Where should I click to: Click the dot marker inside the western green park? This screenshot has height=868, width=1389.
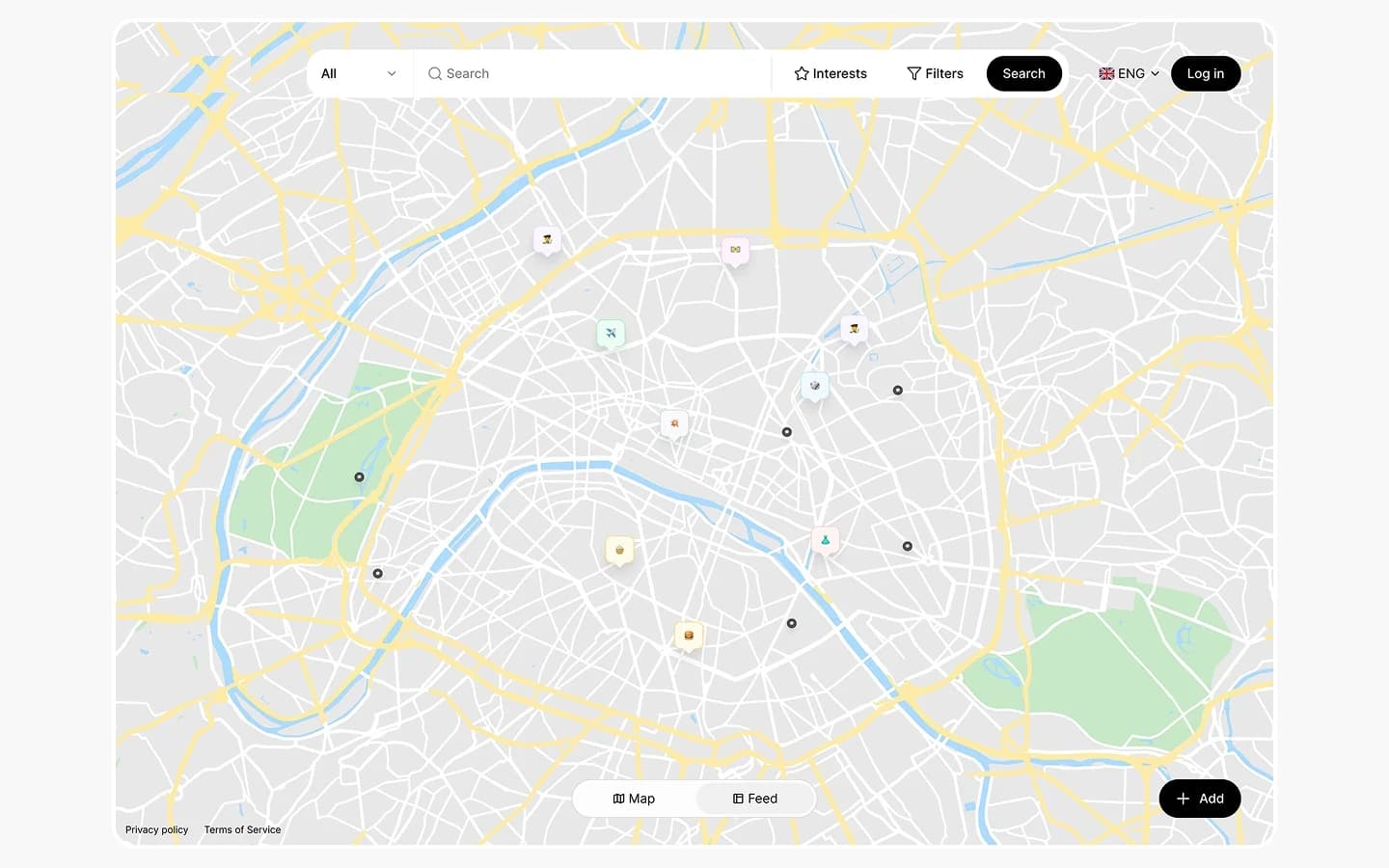pos(359,477)
